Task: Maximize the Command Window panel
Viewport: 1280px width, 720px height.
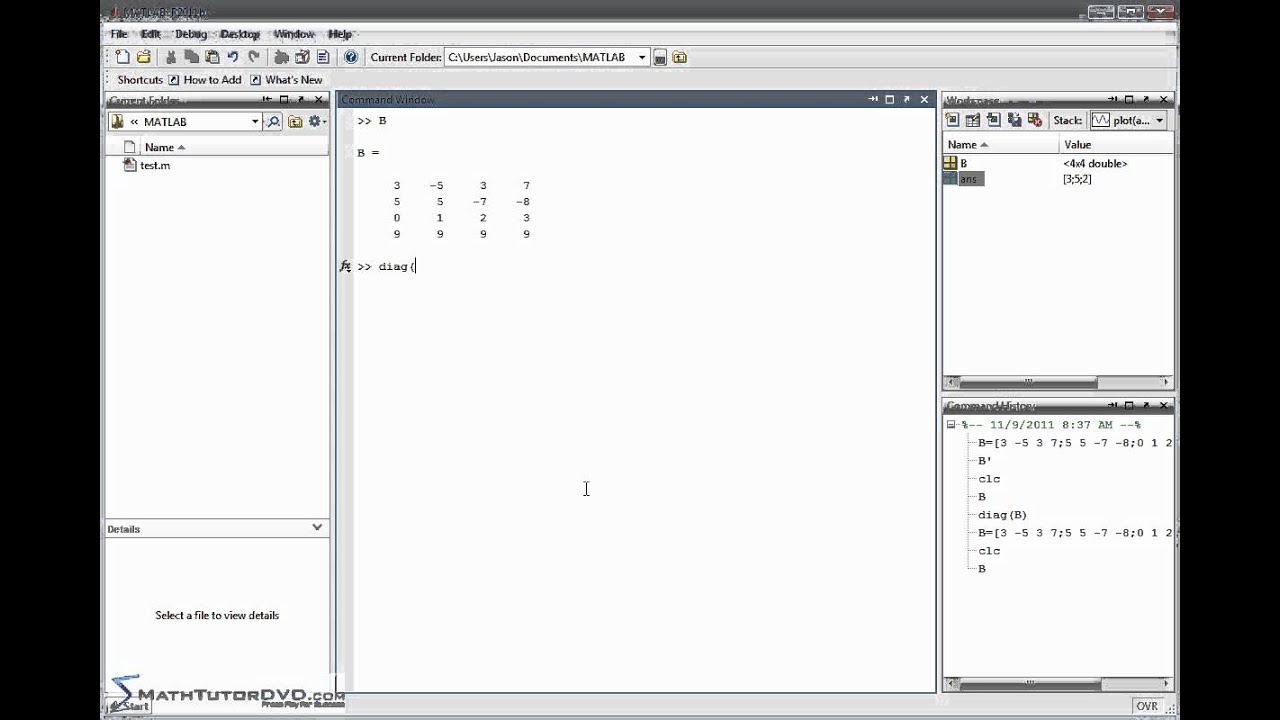Action: (889, 100)
